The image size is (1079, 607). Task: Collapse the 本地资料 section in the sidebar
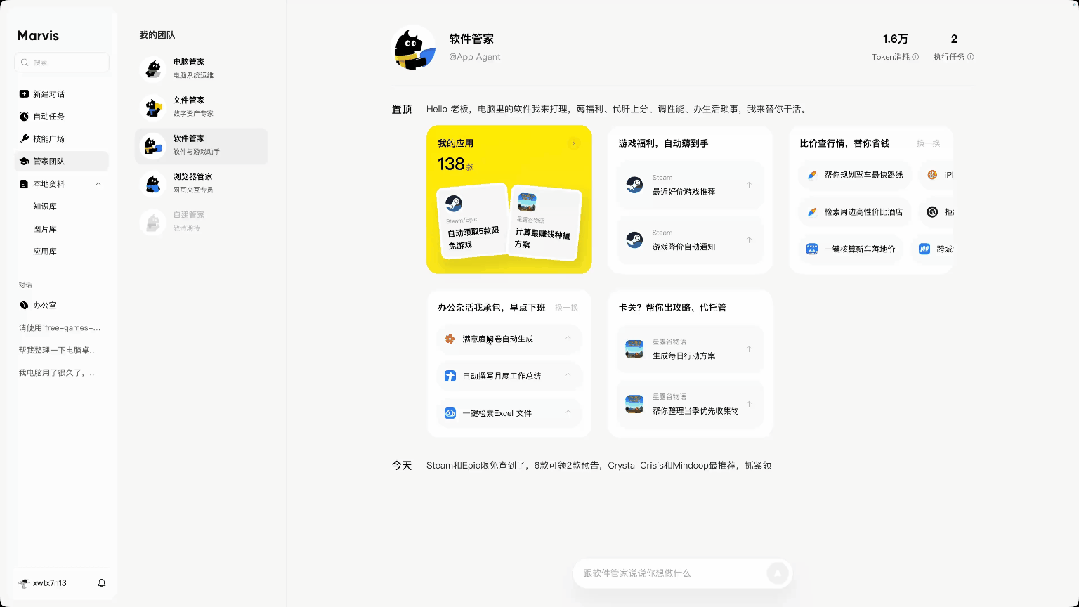pyautogui.click(x=98, y=184)
